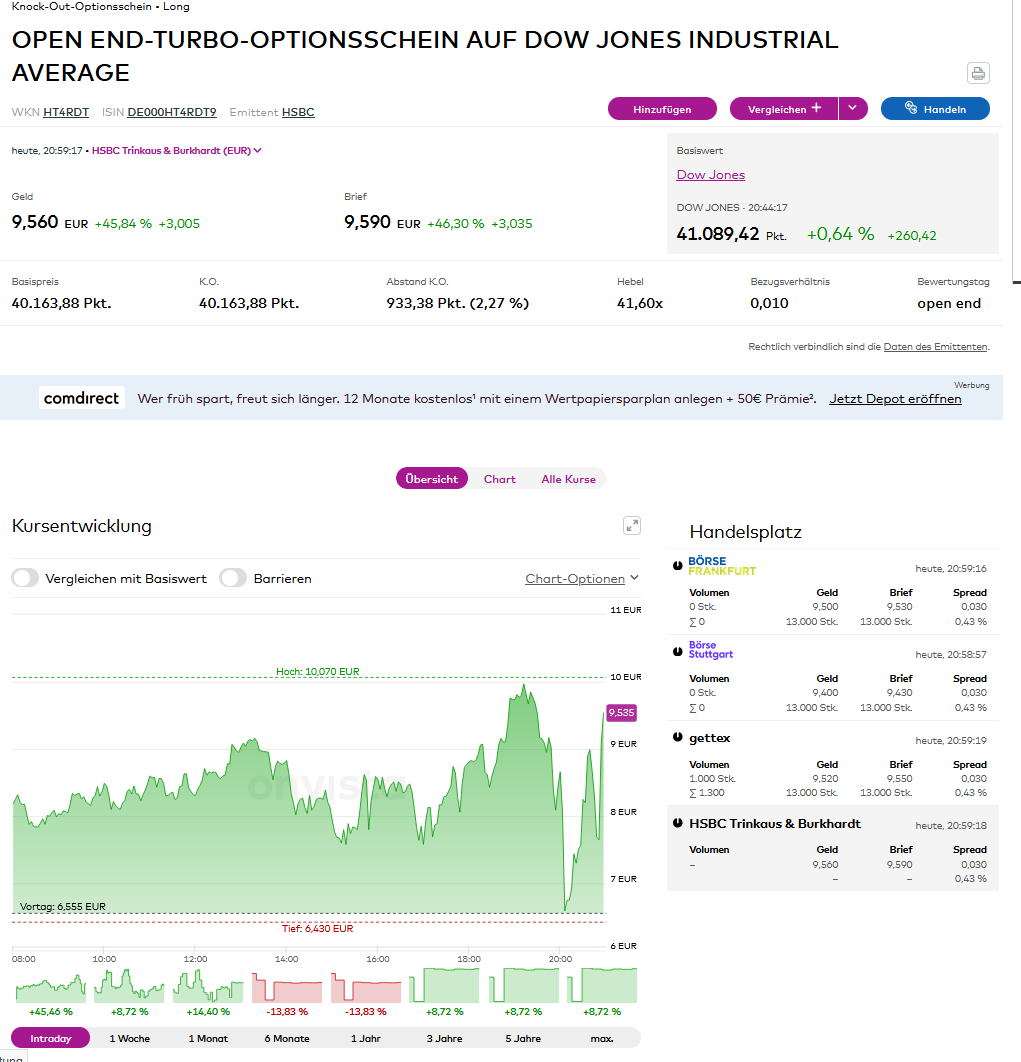1021x1062 pixels.
Task: Click the 1 Jahr mini chart thumbnail
Action: (366, 985)
